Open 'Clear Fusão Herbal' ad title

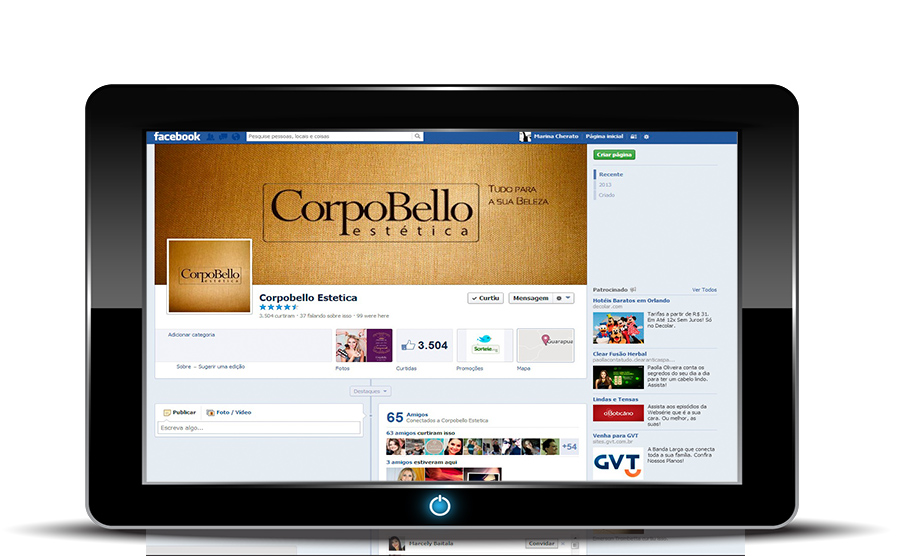point(620,354)
